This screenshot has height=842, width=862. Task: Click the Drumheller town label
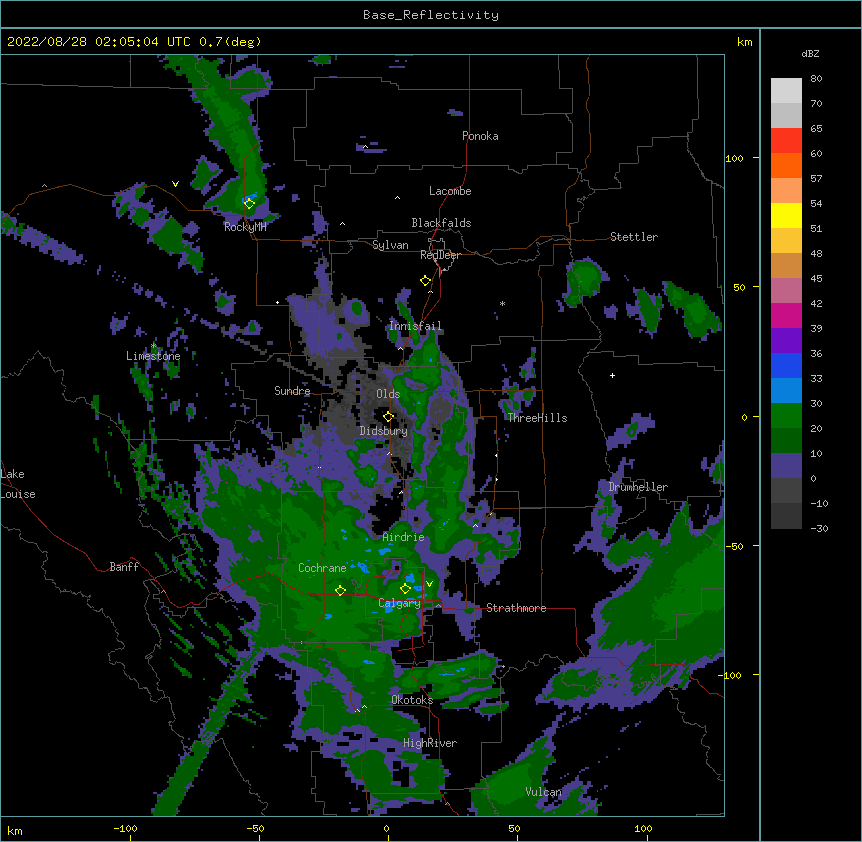pyautogui.click(x=638, y=487)
